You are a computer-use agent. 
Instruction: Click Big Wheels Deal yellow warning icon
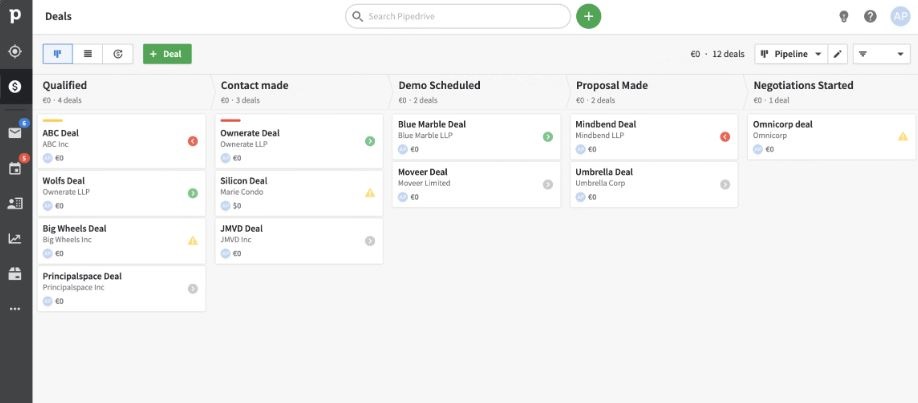point(193,241)
